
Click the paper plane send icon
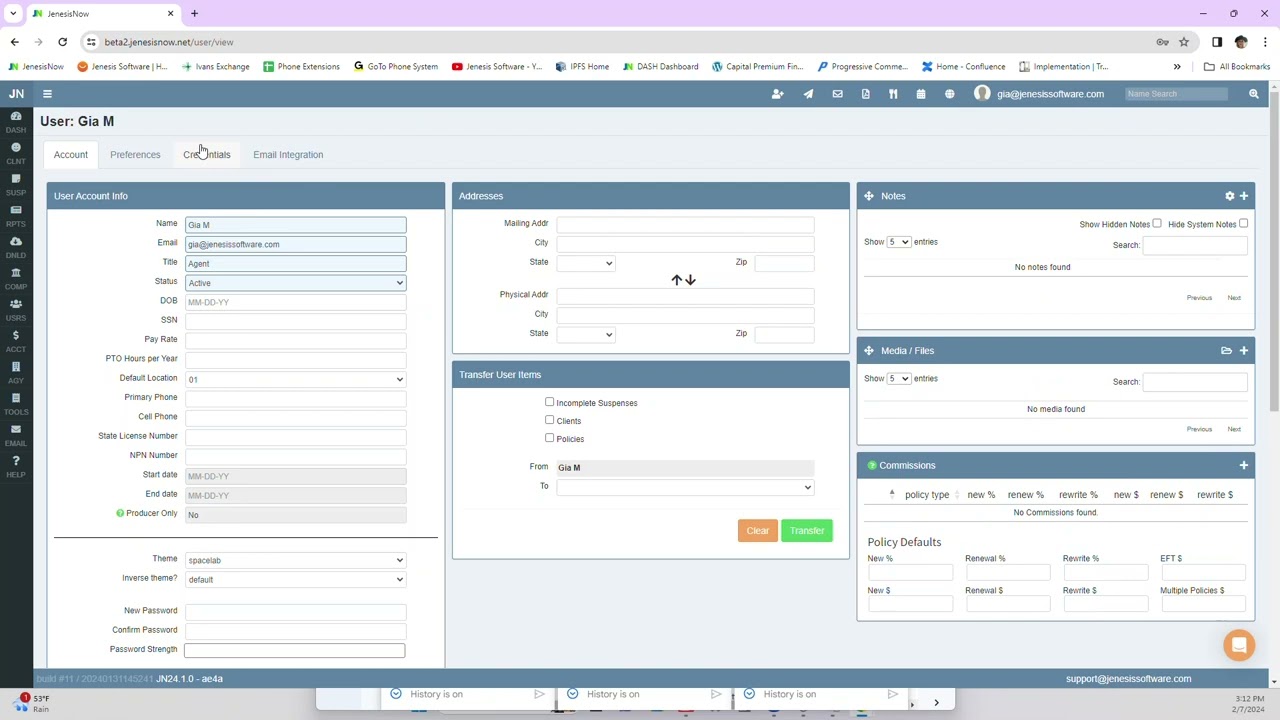coord(808,94)
